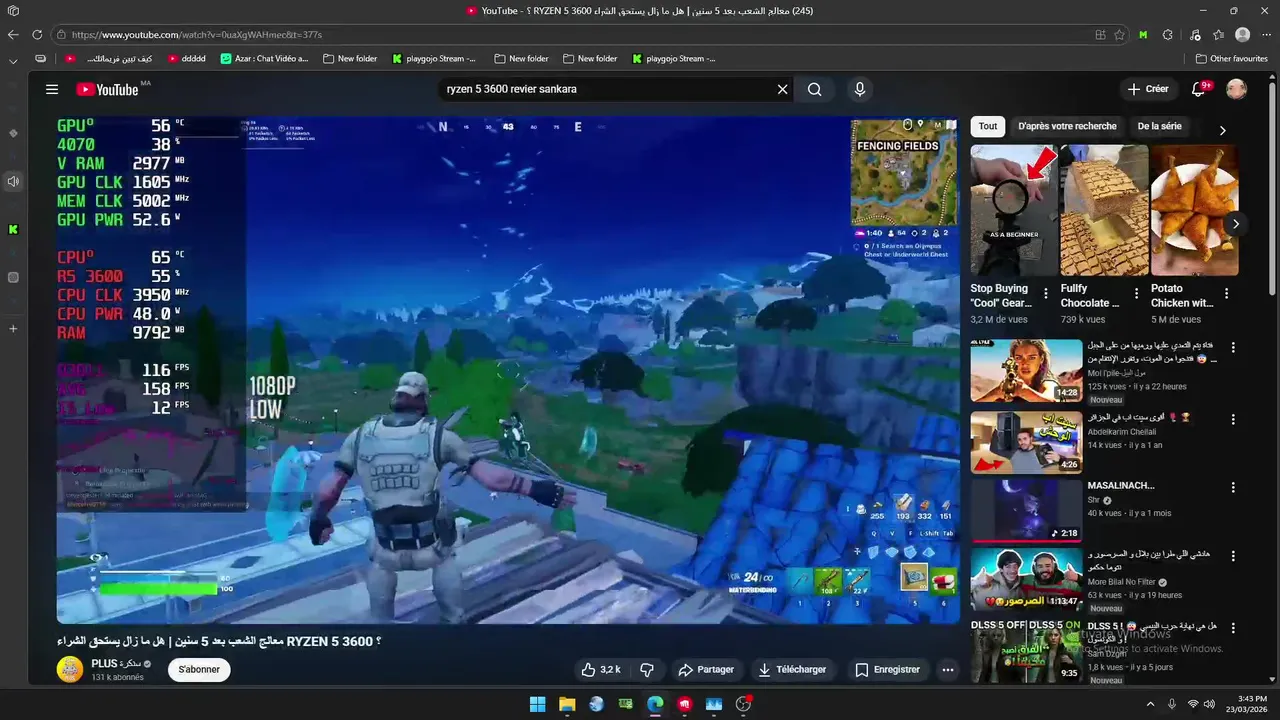Screen dimensions: 1280x720
Task: Open the Other favourites folder
Action: [1232, 58]
